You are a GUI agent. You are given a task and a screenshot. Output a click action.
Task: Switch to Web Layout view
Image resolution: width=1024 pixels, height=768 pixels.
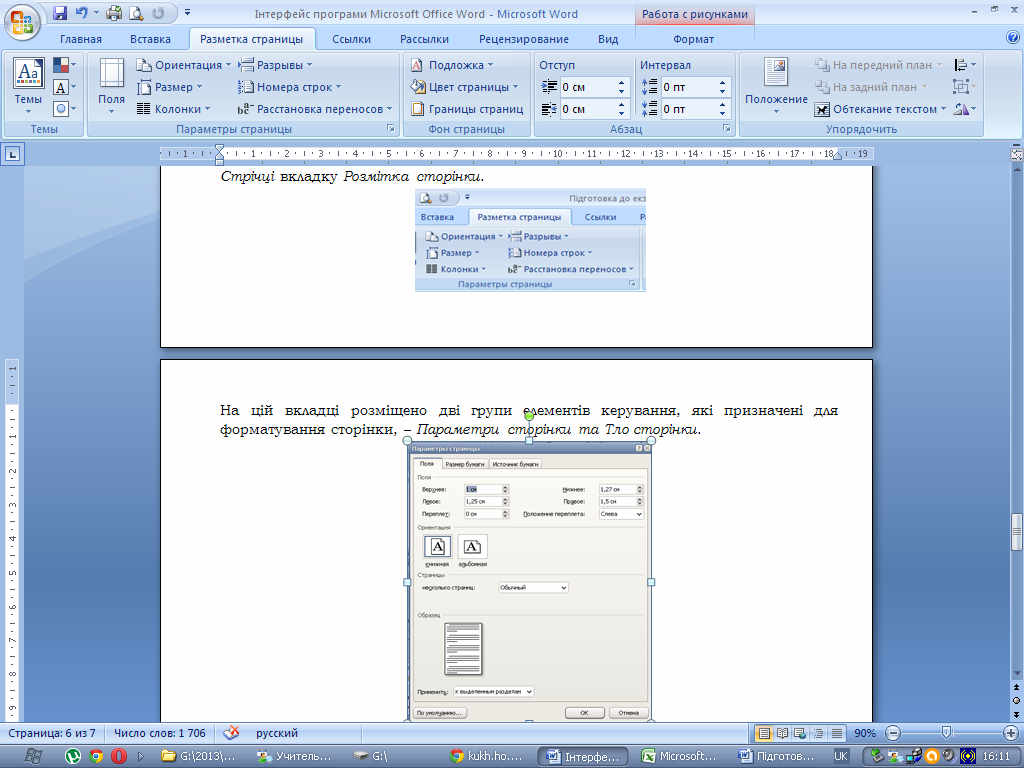pos(800,733)
